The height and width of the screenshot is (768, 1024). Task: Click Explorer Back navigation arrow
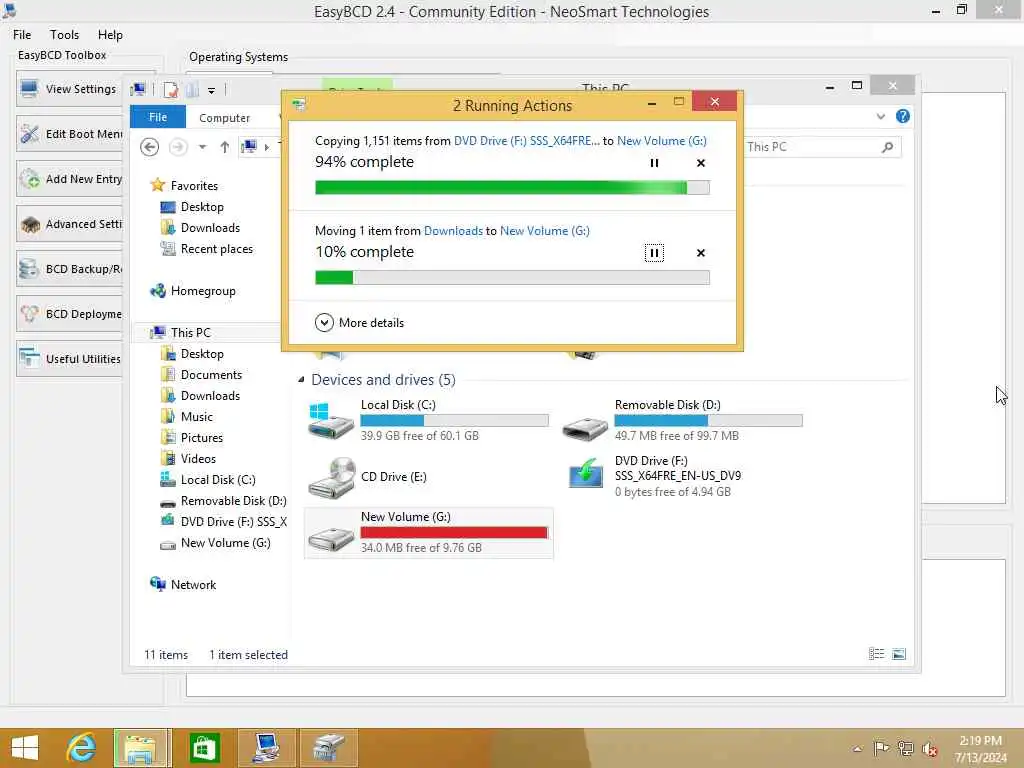tap(150, 147)
